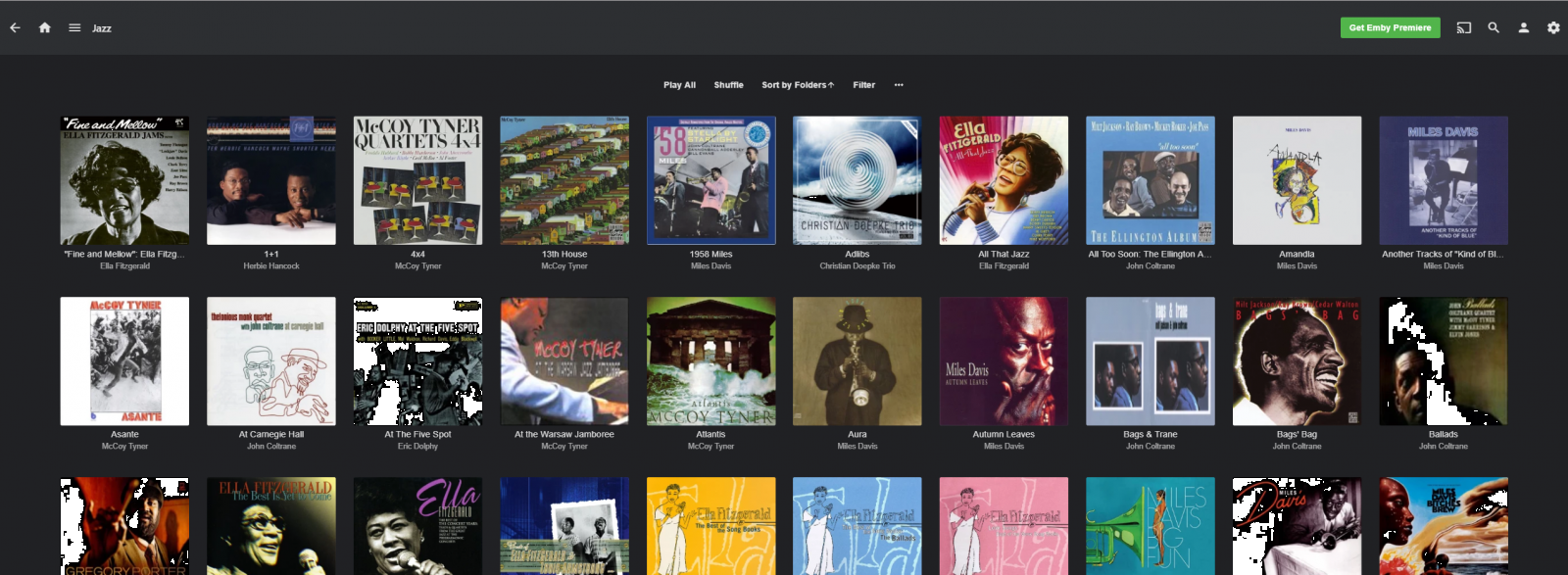Click the All That Jazz title link
1568x575 pixels.
tap(1004, 254)
